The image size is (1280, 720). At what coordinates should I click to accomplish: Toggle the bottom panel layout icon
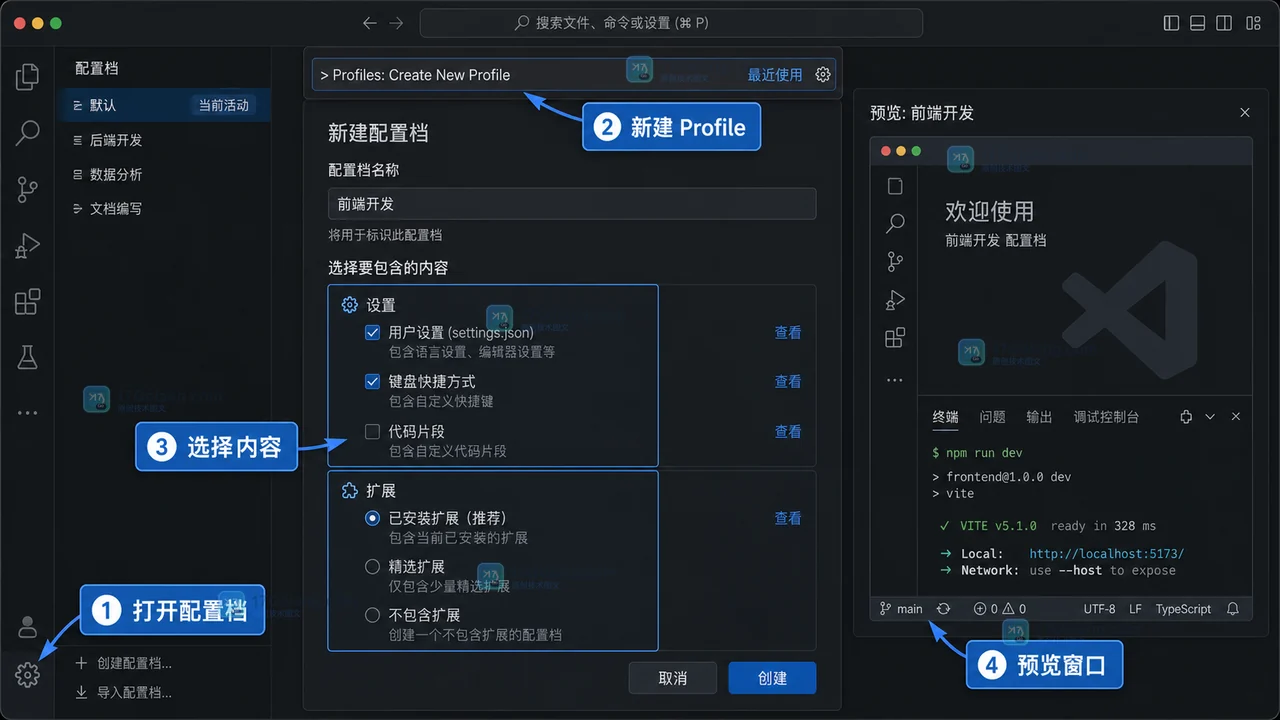pyautogui.click(x=1198, y=23)
